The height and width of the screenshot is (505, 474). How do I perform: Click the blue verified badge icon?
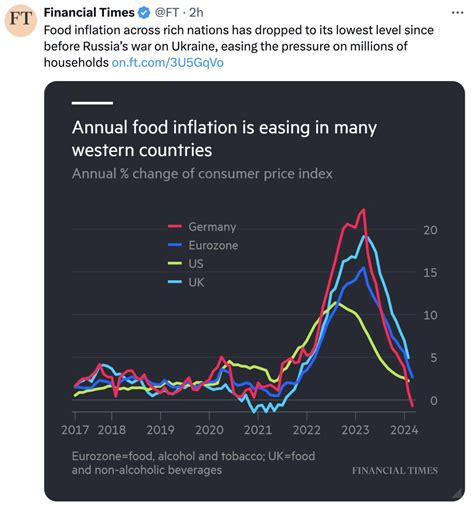point(144,13)
